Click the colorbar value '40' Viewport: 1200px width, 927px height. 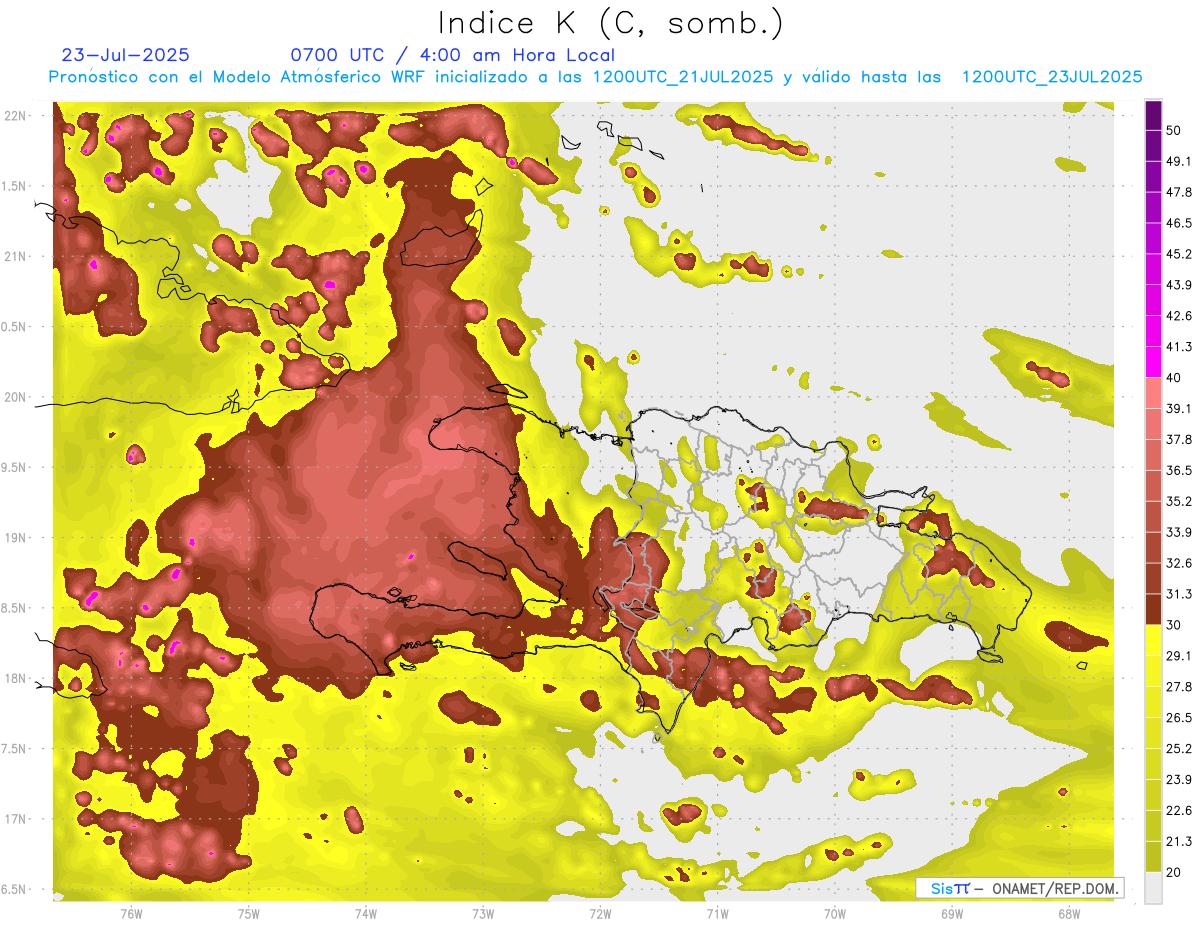(1175, 378)
